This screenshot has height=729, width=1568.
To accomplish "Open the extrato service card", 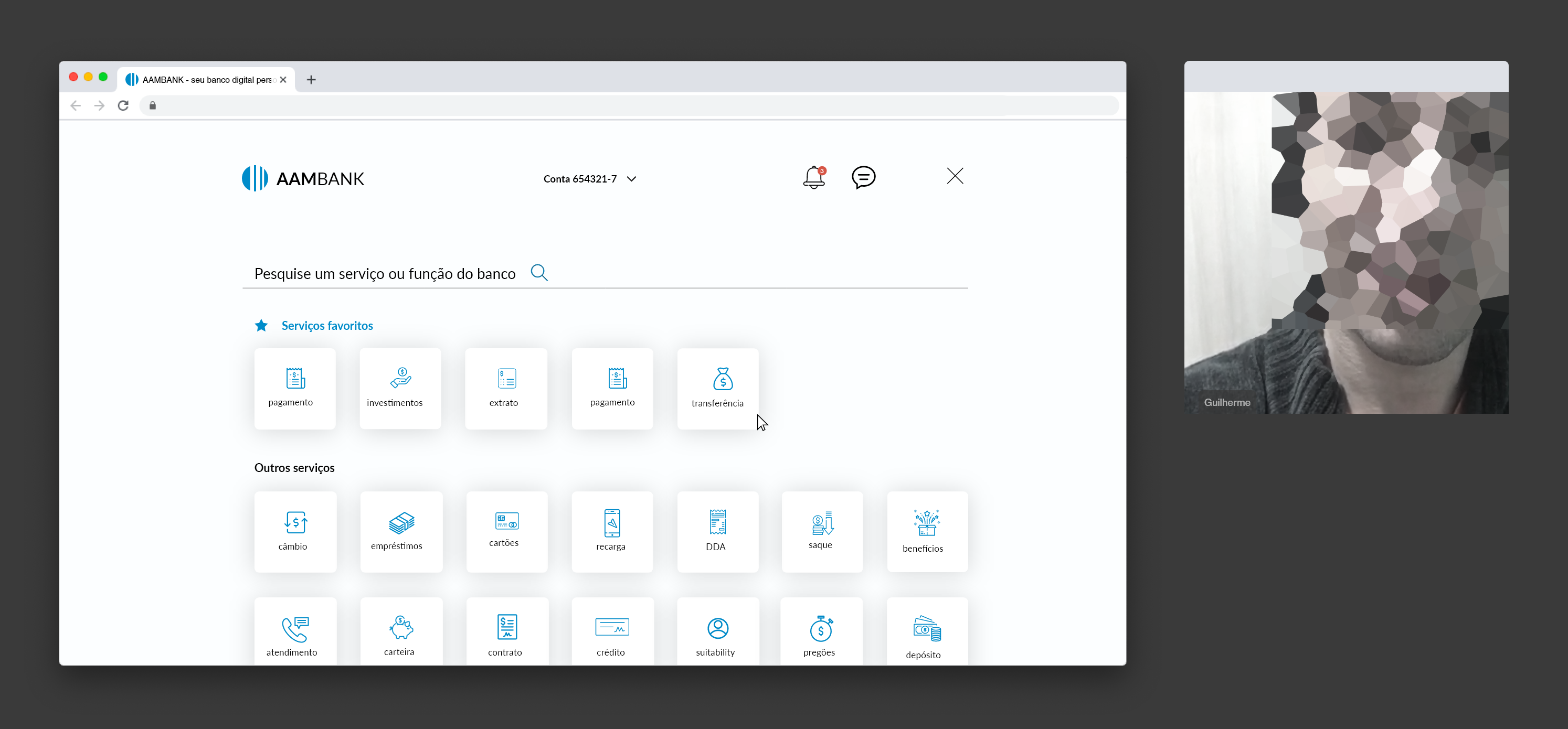I will 506,388.
